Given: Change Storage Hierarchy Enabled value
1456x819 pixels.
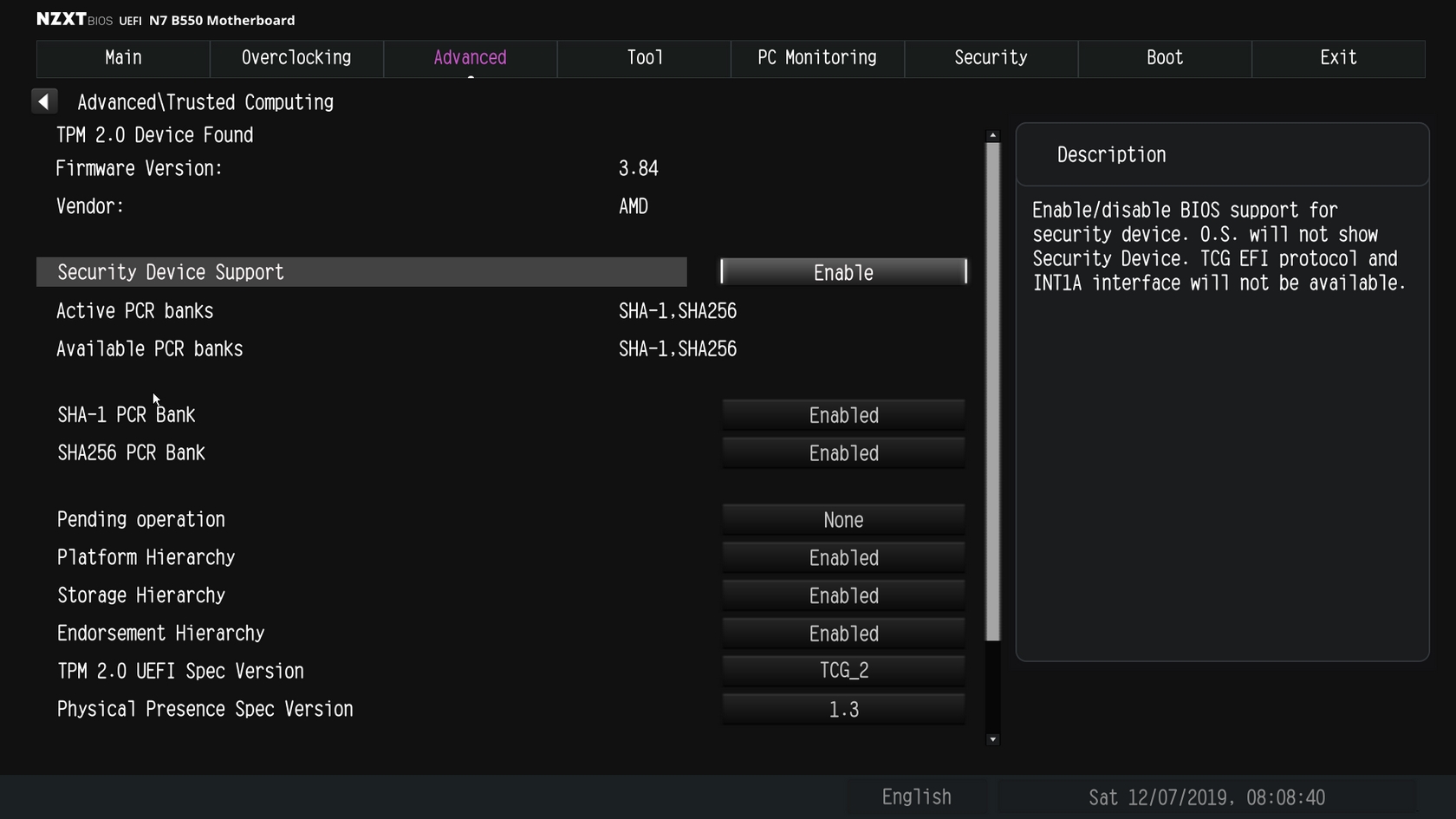Looking at the screenshot, I should (843, 596).
